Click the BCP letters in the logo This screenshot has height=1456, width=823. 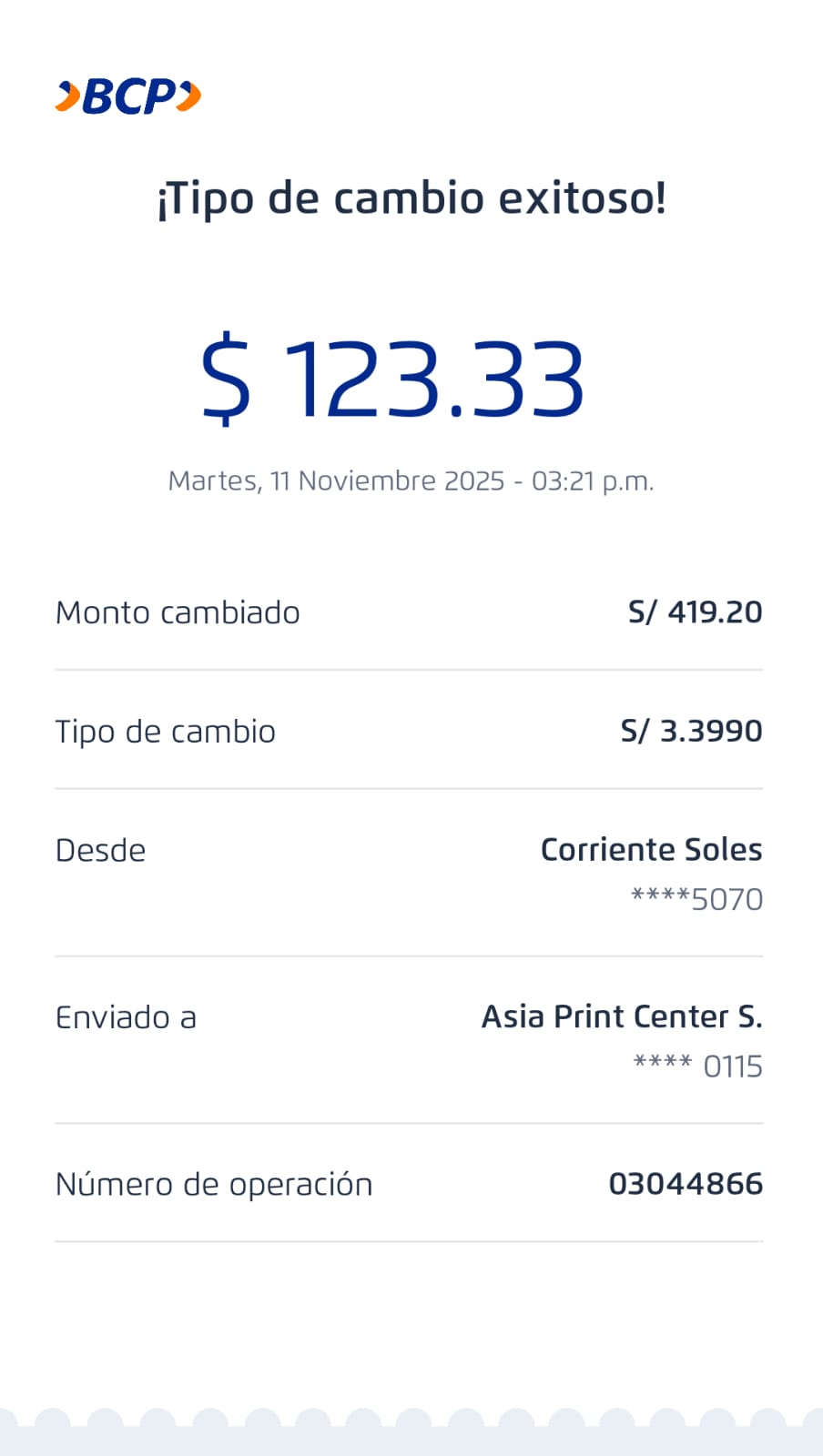(129, 96)
